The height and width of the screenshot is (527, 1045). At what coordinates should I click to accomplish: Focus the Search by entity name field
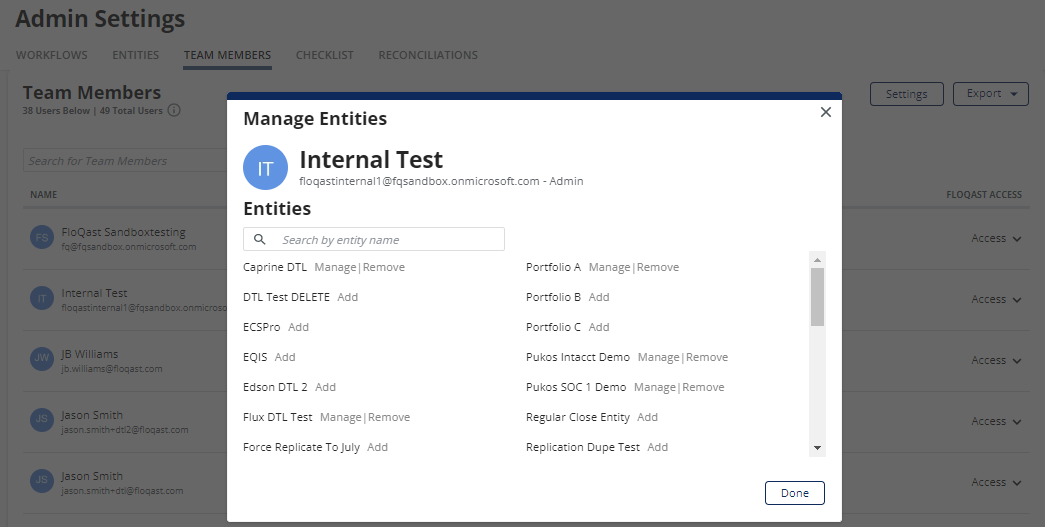click(374, 239)
